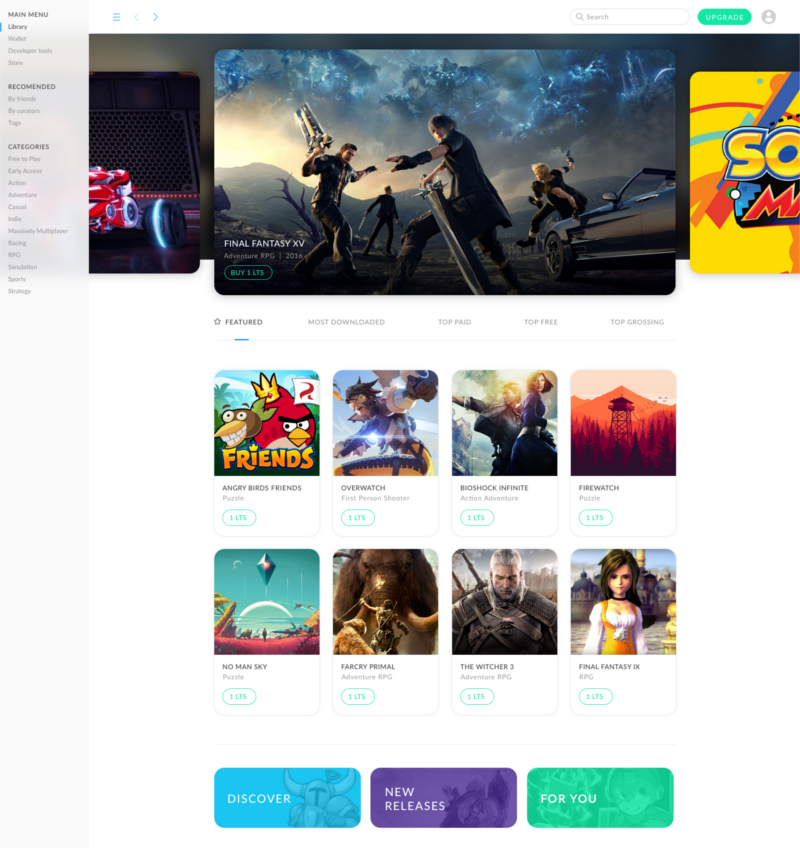Open Wallet in the main menu
800x848 pixels.
(17, 39)
